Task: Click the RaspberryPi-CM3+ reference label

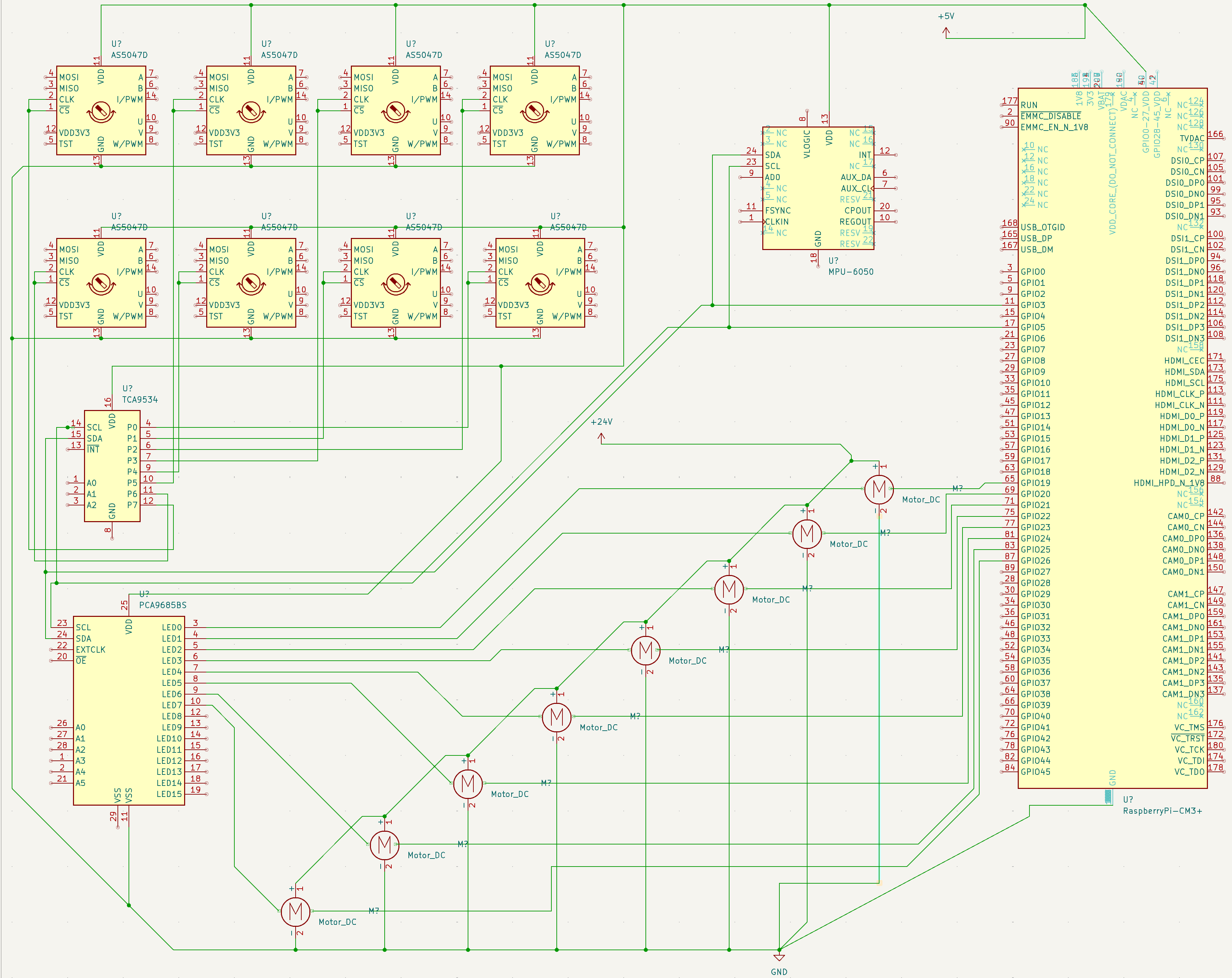Action: click(x=1128, y=800)
